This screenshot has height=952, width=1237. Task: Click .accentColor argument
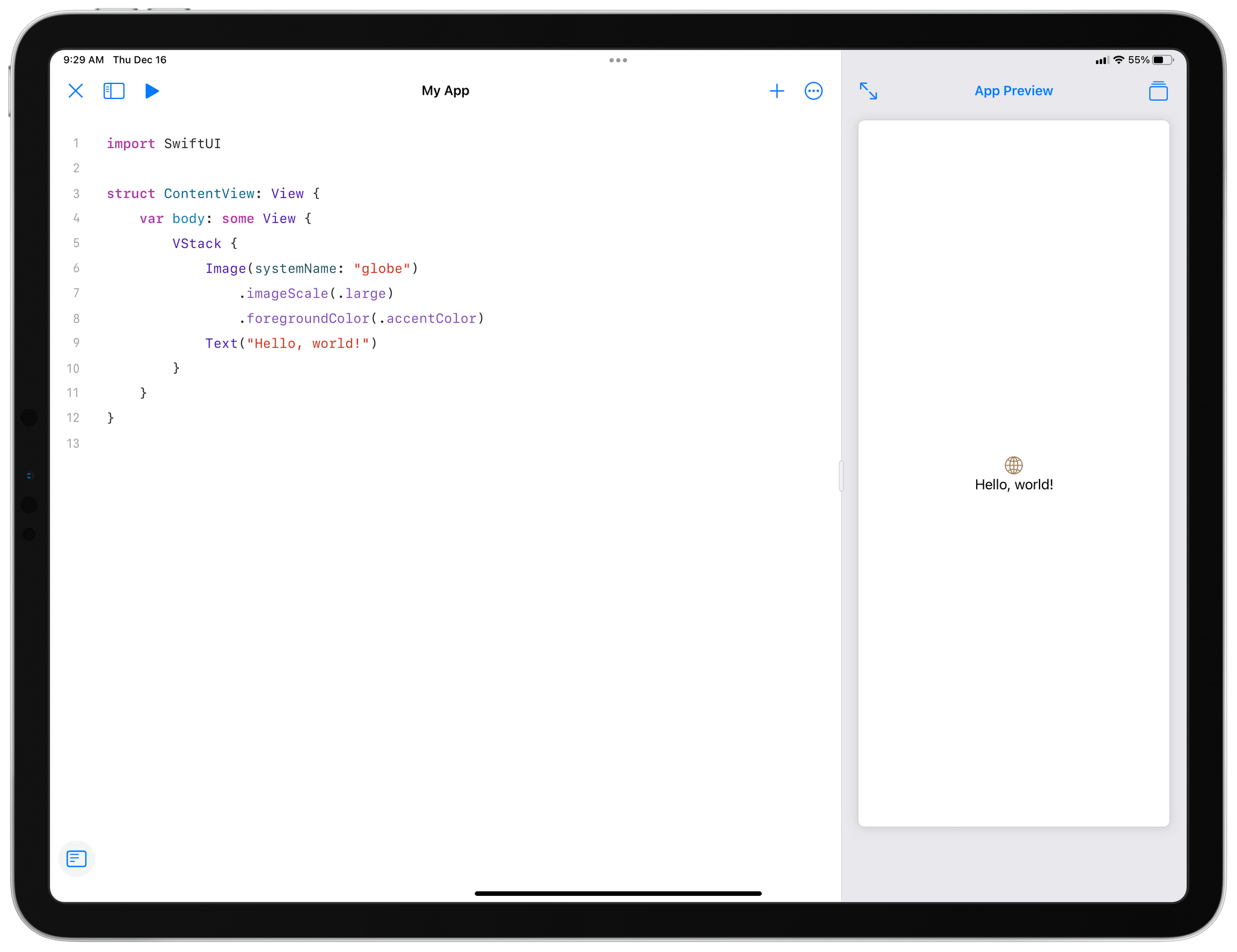point(428,318)
